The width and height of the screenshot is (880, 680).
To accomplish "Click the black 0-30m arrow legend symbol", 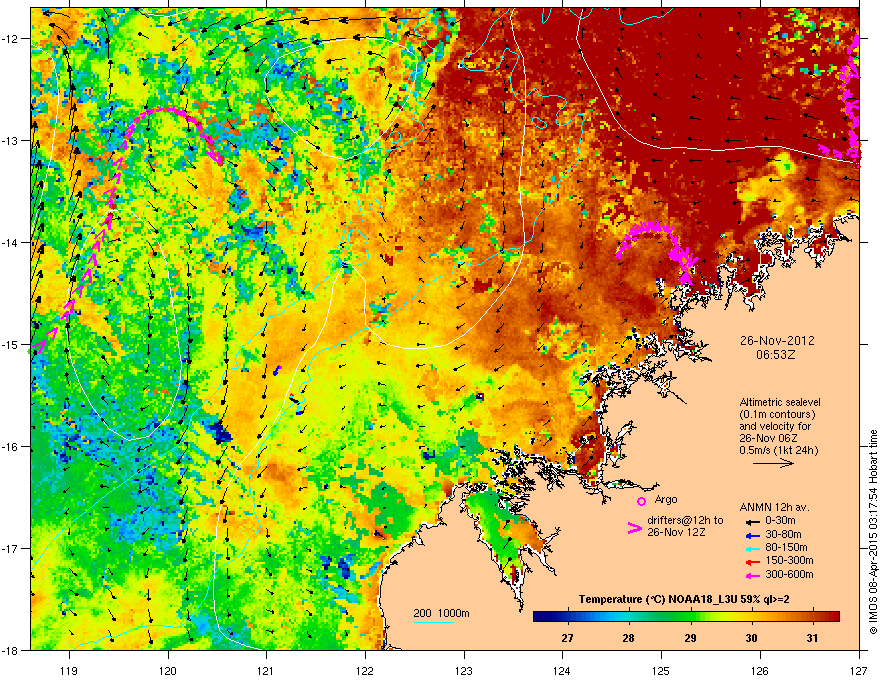I will [753, 521].
